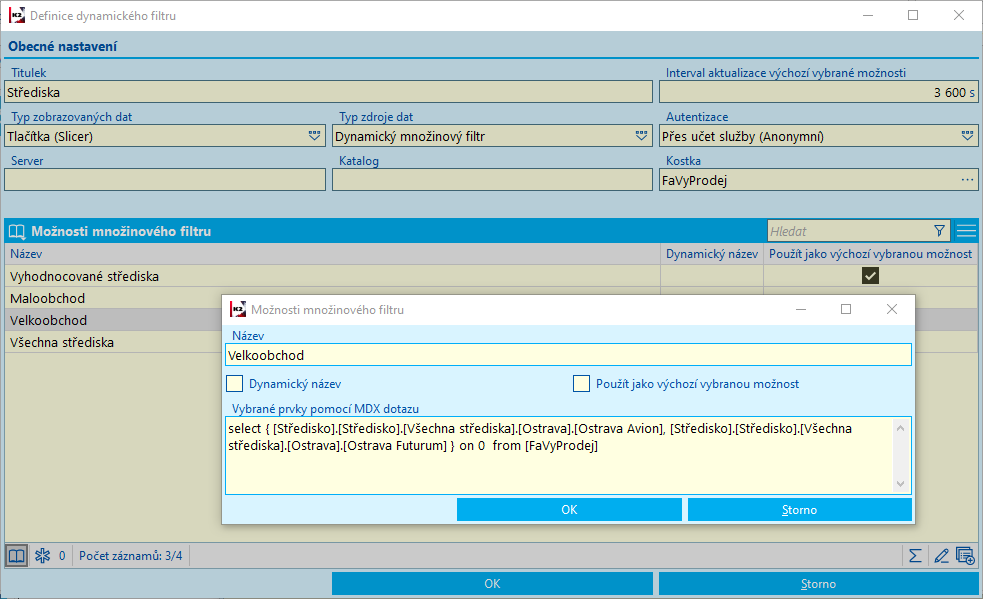Maximize the Možnosti množinového filtru dialog
This screenshot has height=599, width=983.
click(x=846, y=309)
